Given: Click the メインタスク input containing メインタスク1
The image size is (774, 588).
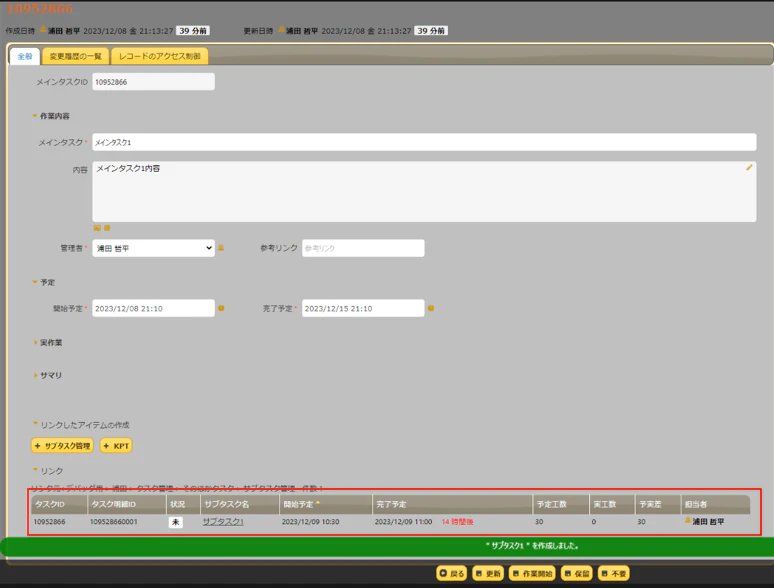Looking at the screenshot, I should click(x=424, y=142).
